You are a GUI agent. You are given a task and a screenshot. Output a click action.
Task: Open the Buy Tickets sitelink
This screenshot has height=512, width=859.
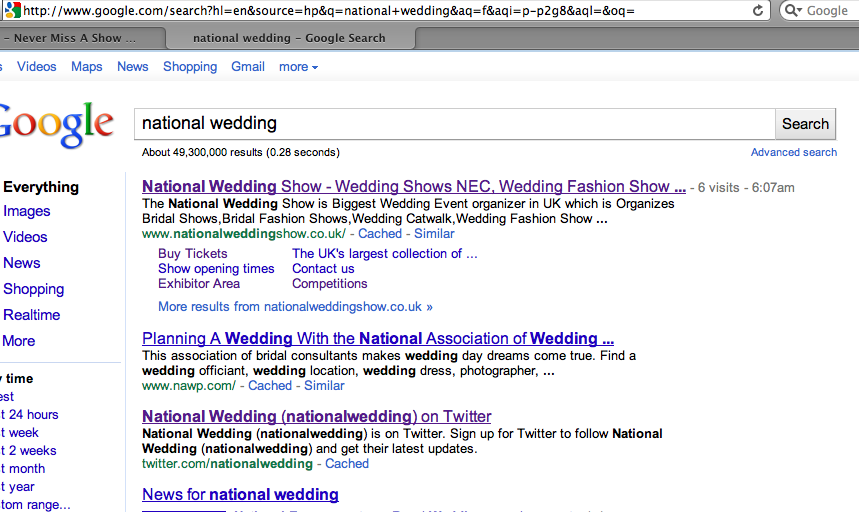192,254
